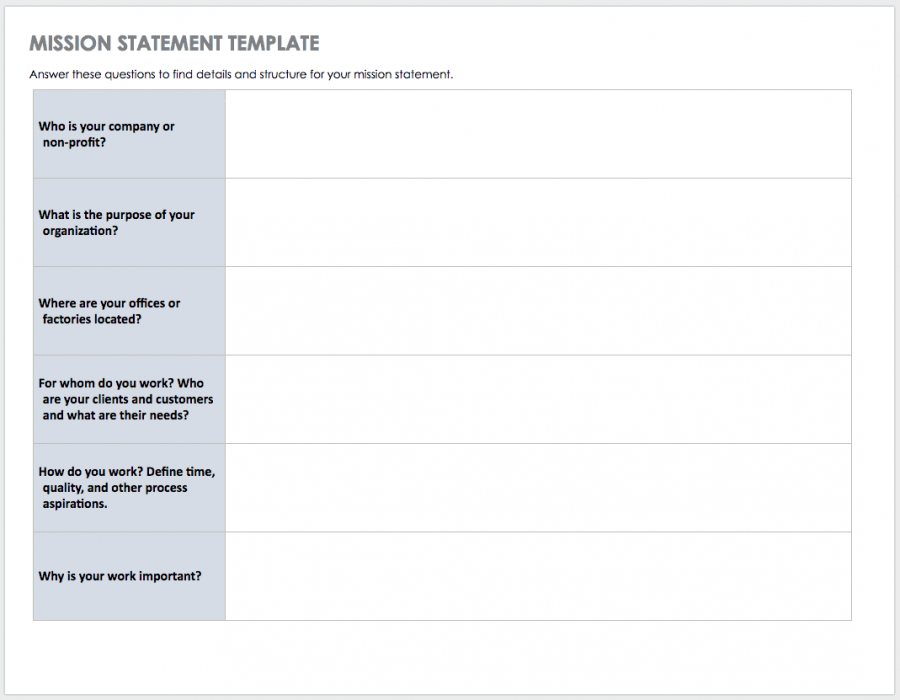Viewport: 900px width, 700px height.
Task: Click the 'How do you work?' question label
Action: (x=125, y=487)
